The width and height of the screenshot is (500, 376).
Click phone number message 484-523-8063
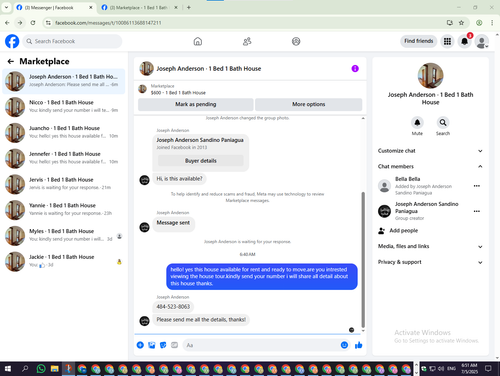(x=173, y=307)
